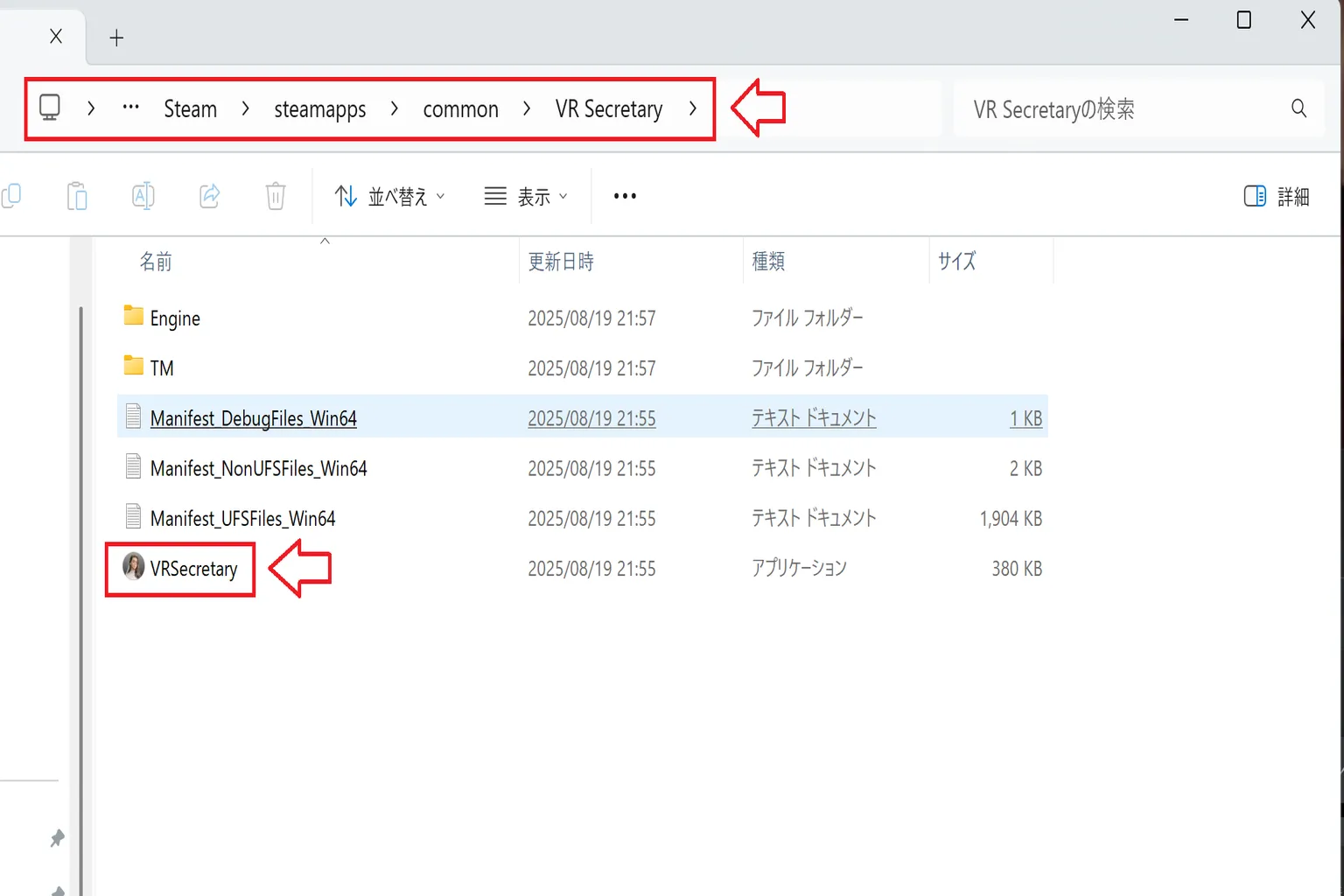The width and height of the screenshot is (1344, 896).
Task: Click the steamapps breadcrumb segment
Action: coord(320,109)
